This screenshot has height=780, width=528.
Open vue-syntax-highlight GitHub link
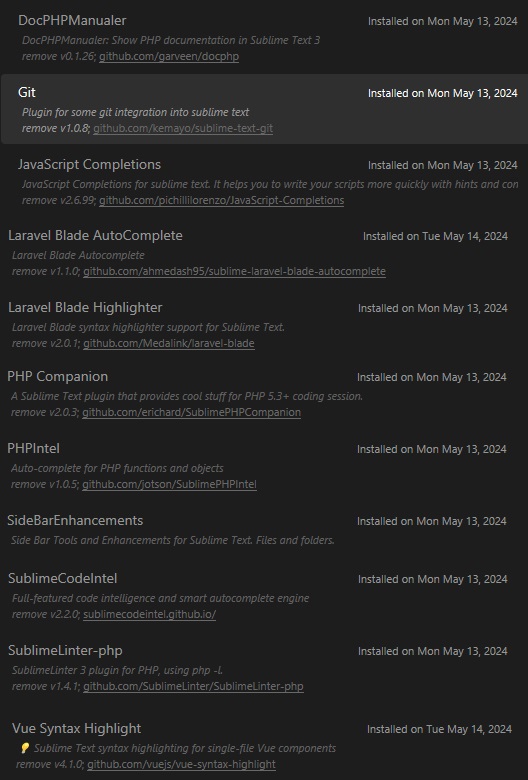(181, 765)
